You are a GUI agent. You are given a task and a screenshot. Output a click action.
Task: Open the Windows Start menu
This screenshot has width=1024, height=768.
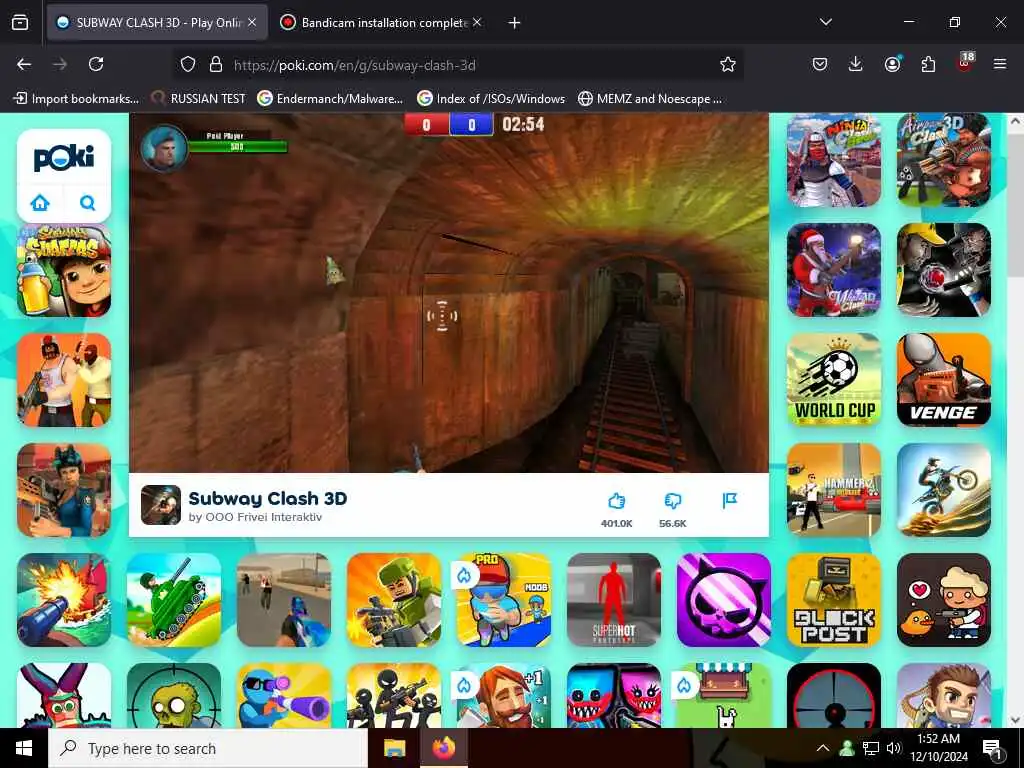pos(24,748)
